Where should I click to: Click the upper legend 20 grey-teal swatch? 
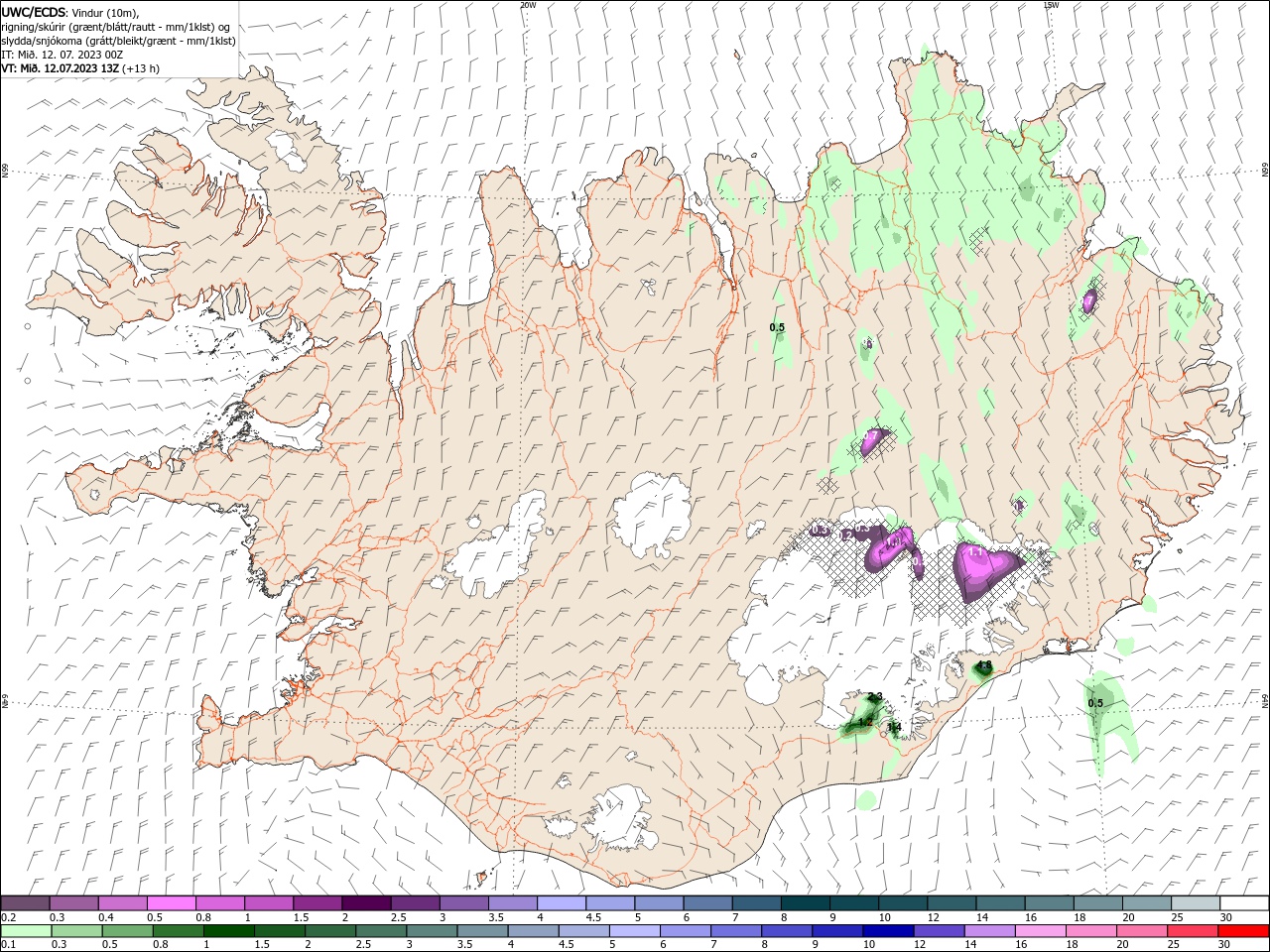pyautogui.click(x=1147, y=903)
